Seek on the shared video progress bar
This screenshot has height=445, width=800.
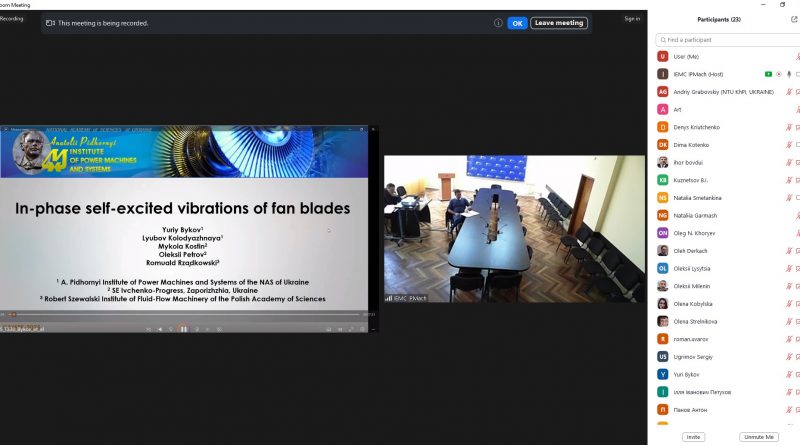180,314
